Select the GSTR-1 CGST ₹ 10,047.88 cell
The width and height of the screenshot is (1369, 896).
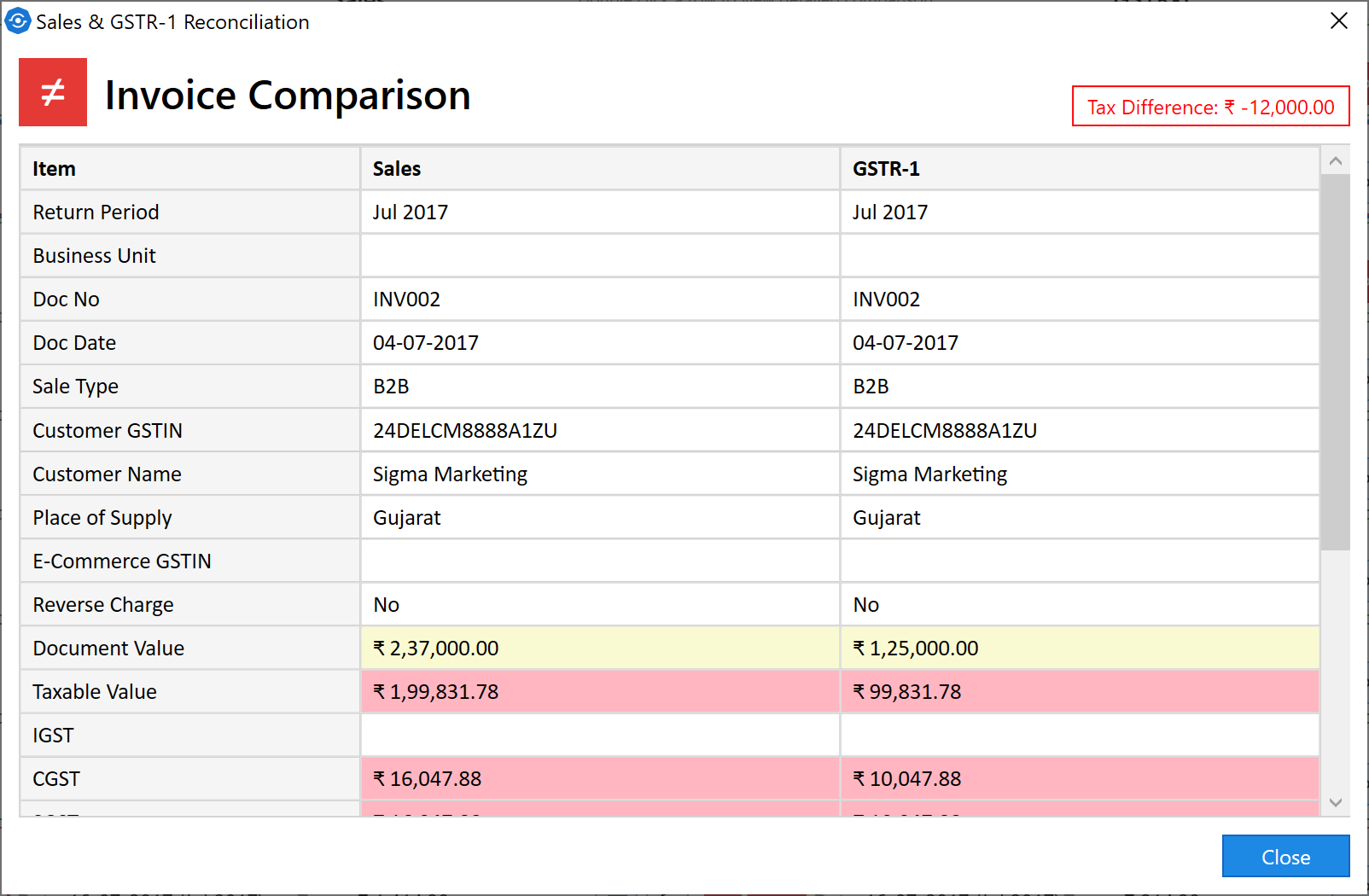1079,779
